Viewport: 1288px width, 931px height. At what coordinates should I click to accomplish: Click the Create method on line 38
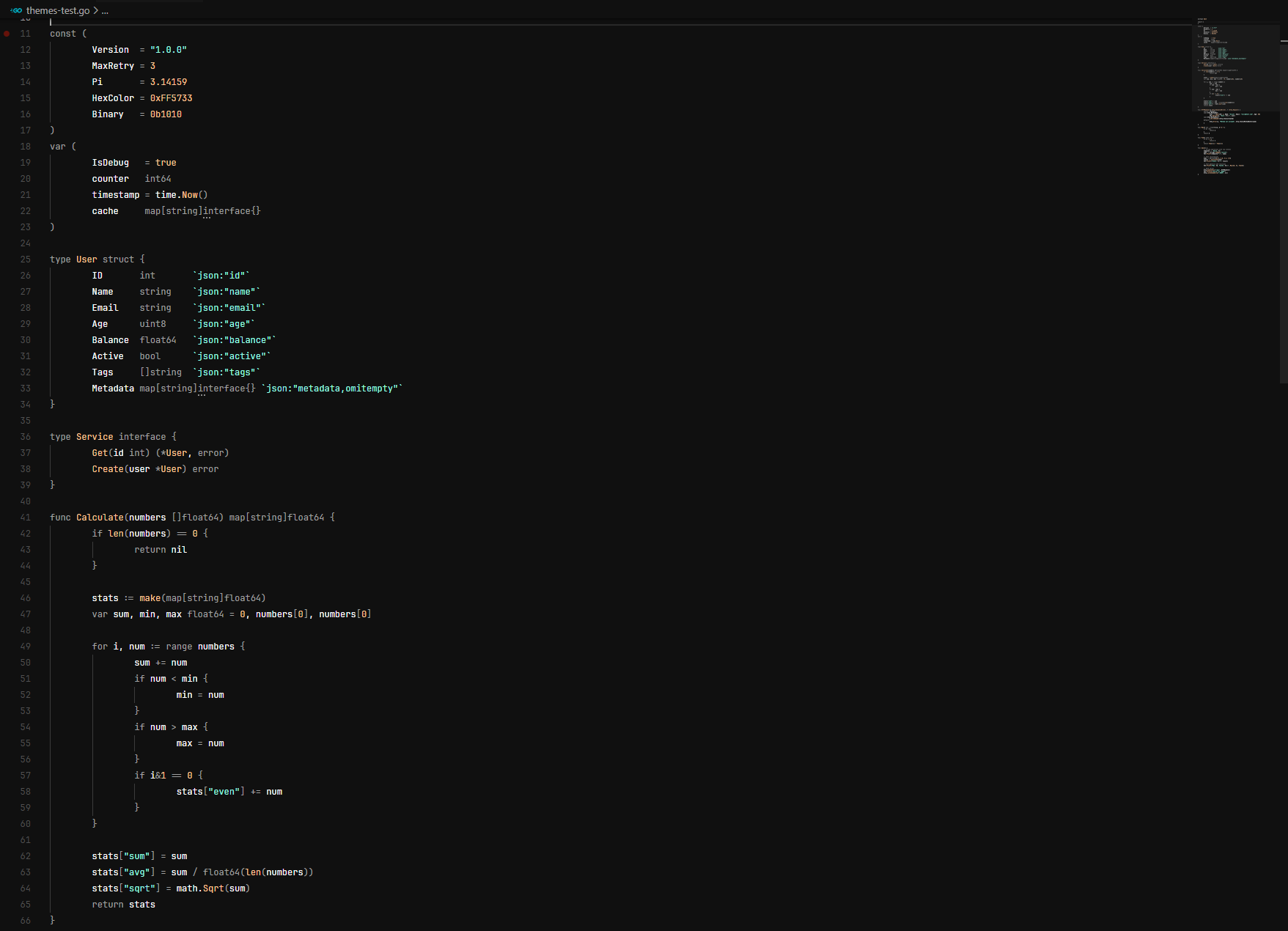point(108,469)
